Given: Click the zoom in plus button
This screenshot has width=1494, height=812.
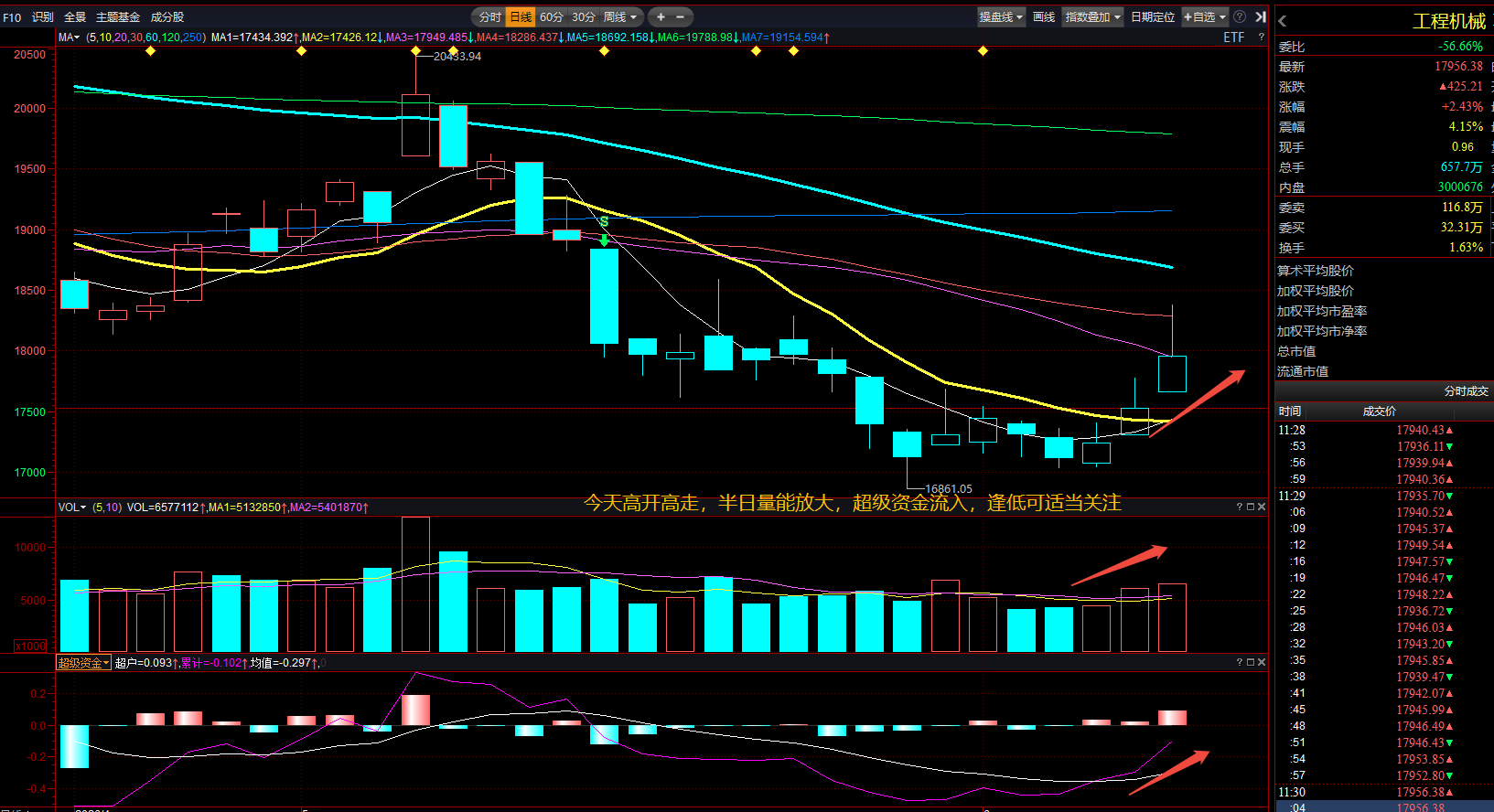Looking at the screenshot, I should tap(661, 16).
